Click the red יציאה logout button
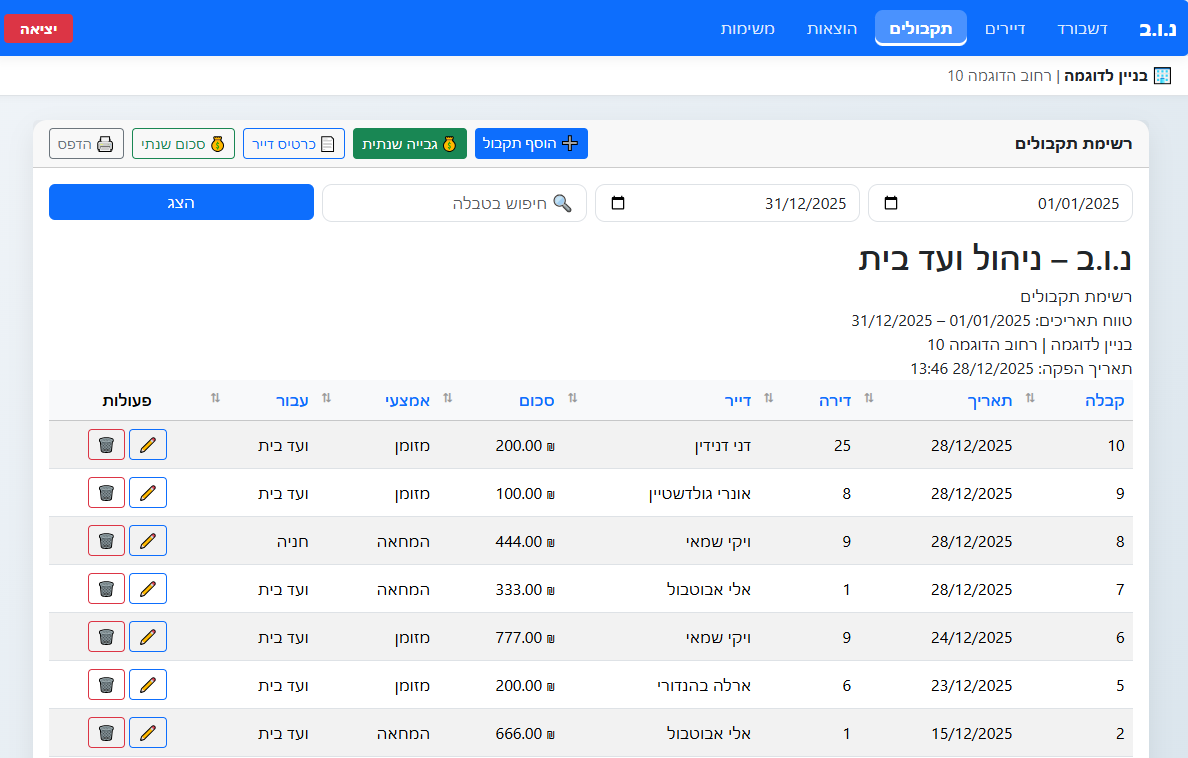Viewport: 1188px width, 758px height. pyautogui.click(x=38, y=28)
